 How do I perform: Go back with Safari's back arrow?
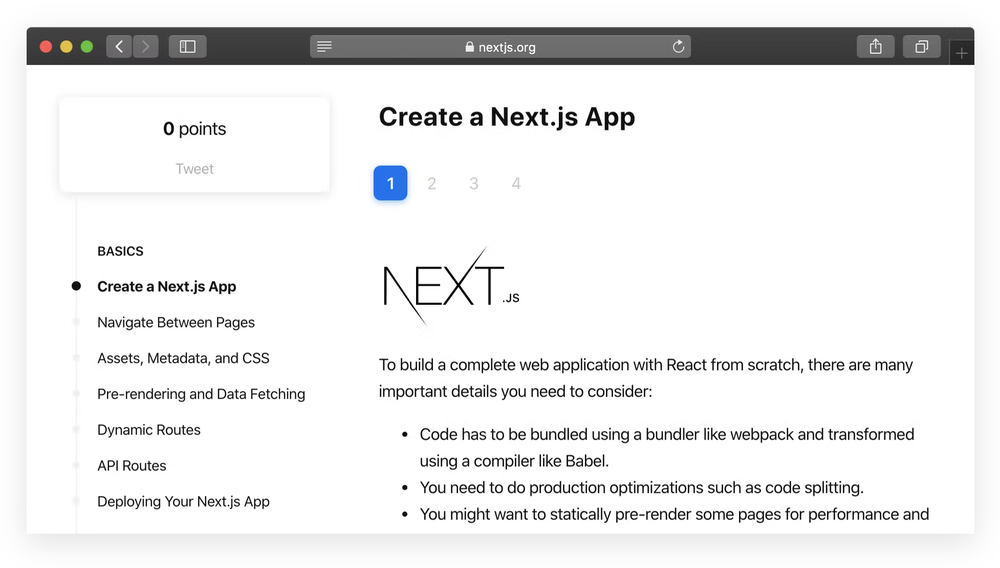tap(119, 47)
